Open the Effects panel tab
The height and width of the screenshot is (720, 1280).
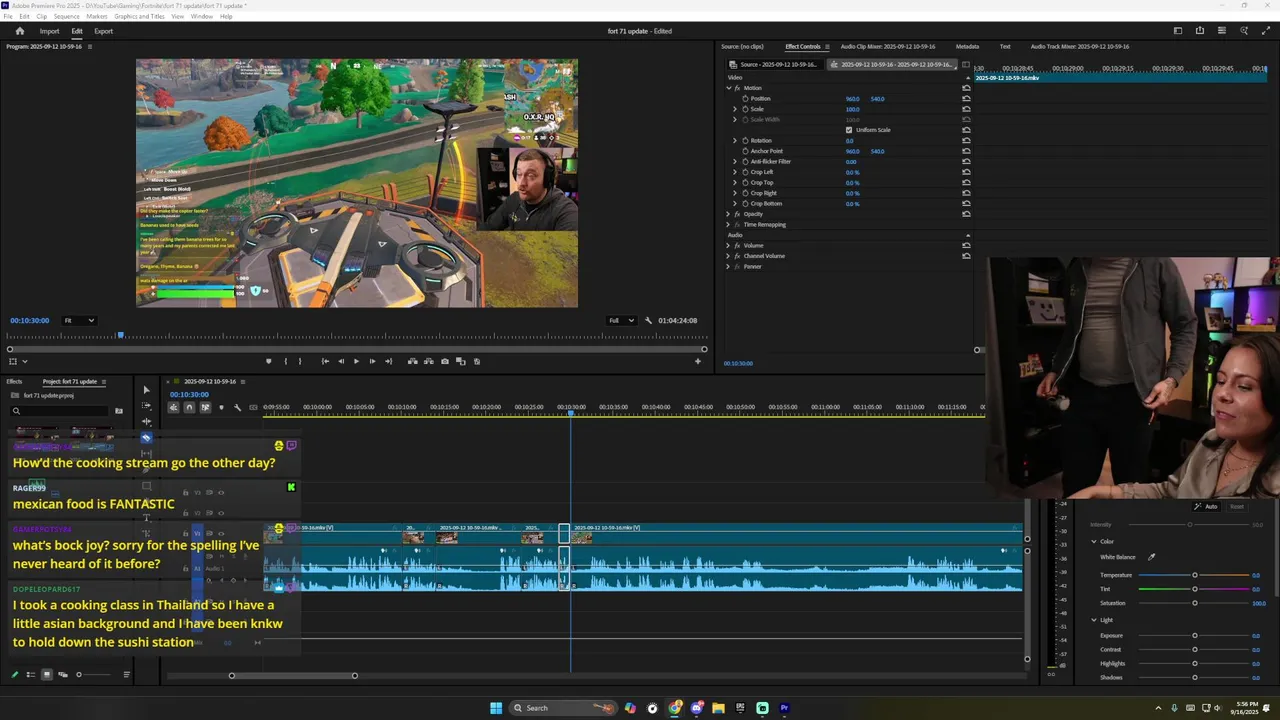tap(14, 381)
